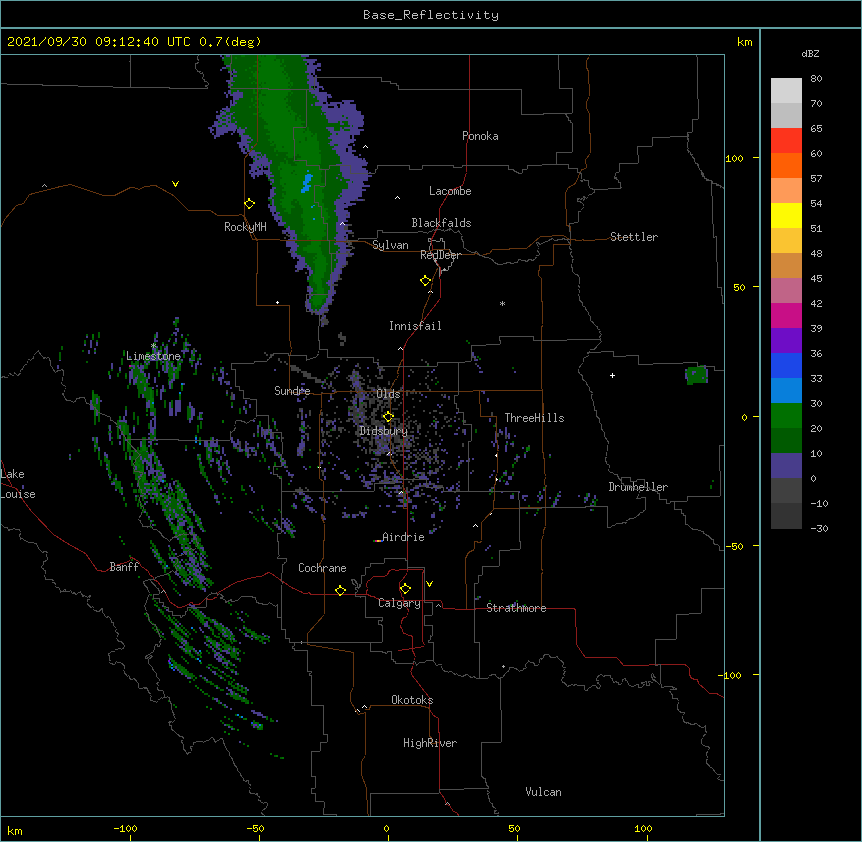Pick the white 80-70 dBZ legend swatch

click(786, 91)
